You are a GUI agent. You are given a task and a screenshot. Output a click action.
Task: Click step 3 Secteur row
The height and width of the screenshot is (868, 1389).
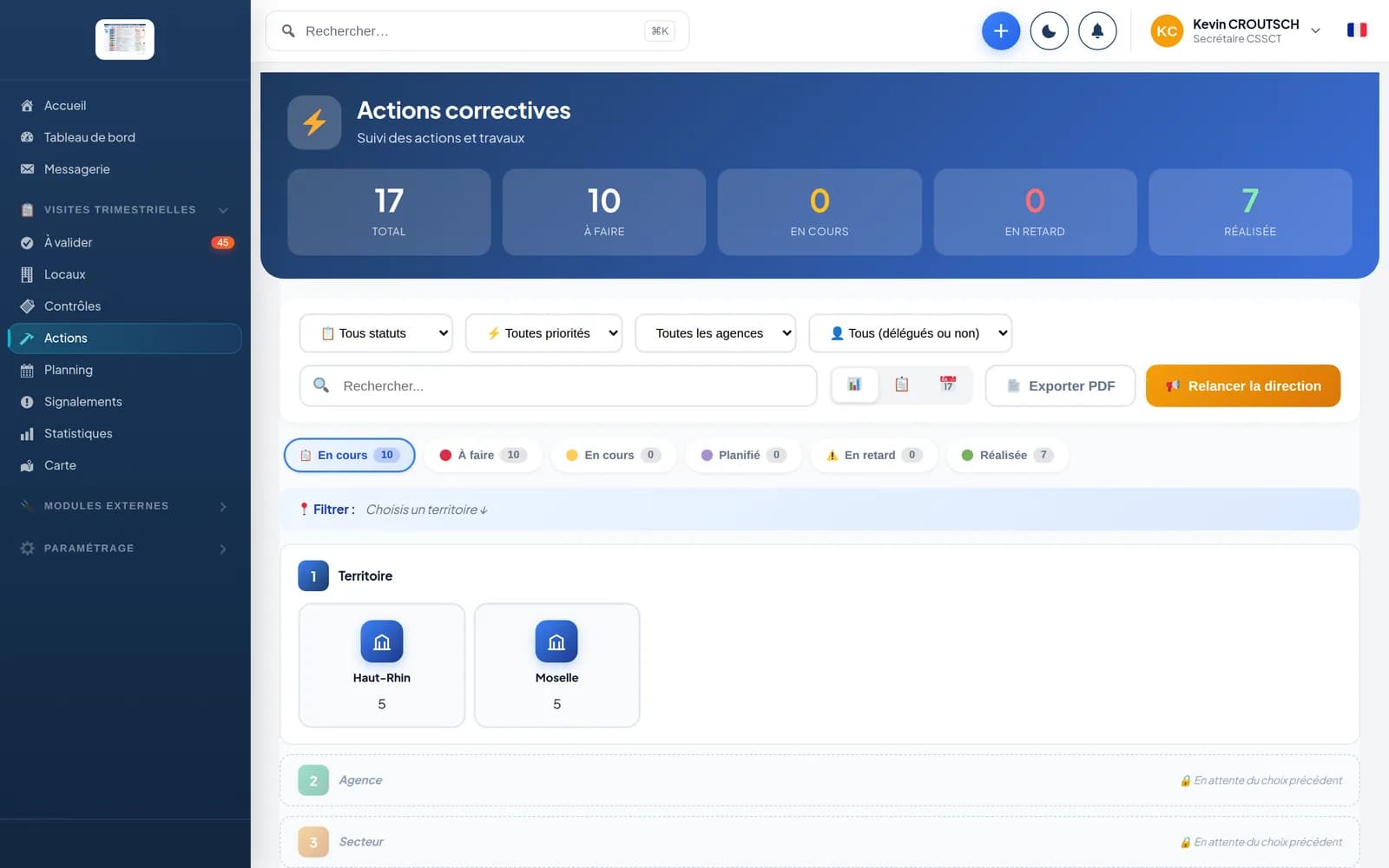tap(820, 842)
